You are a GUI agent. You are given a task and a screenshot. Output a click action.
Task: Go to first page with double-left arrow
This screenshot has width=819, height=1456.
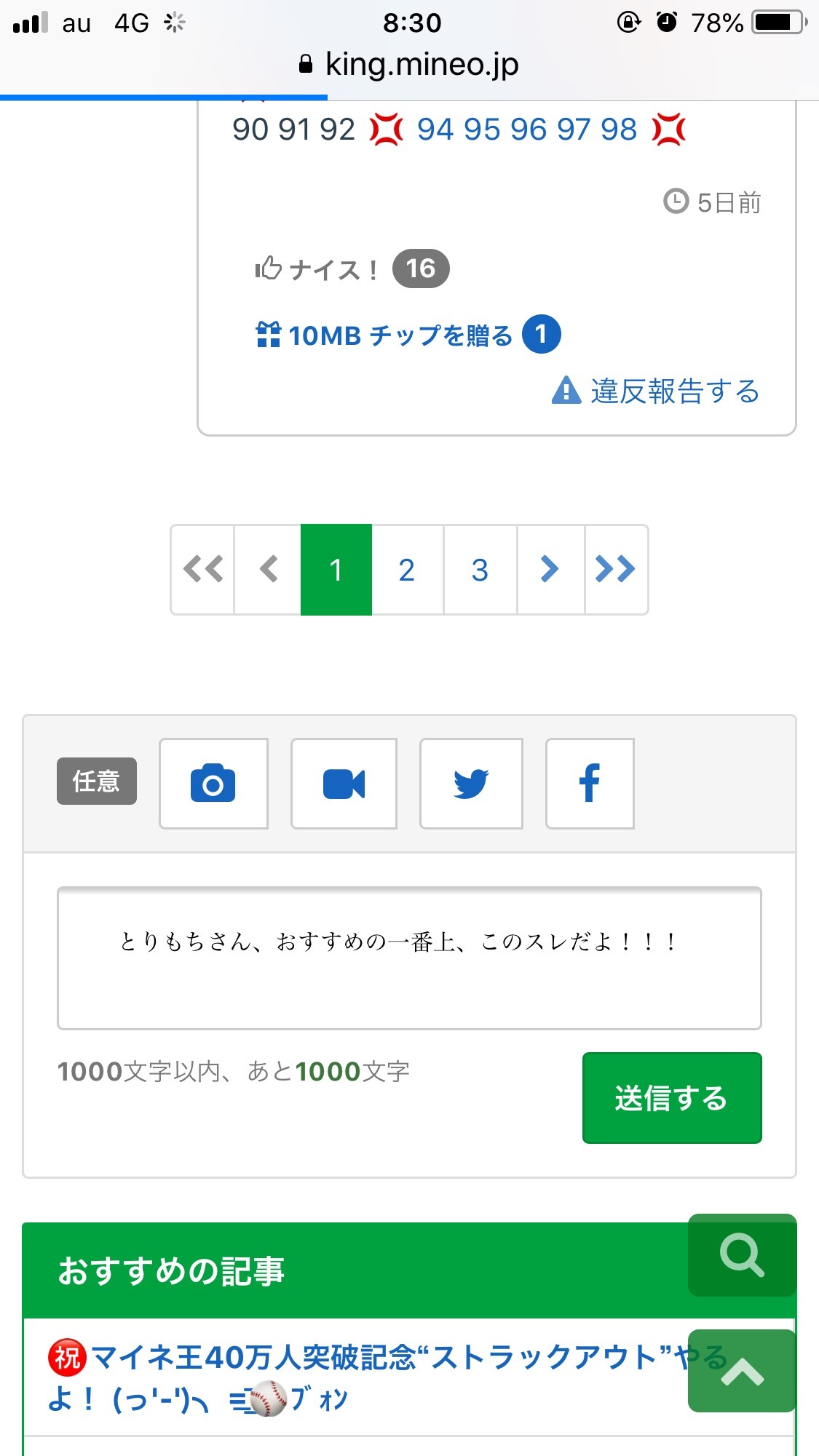tap(203, 570)
